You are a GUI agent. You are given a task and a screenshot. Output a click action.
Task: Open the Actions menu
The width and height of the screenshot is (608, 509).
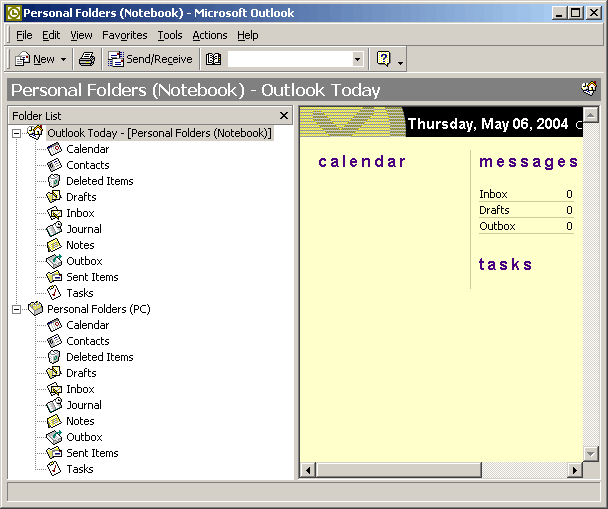[209, 35]
